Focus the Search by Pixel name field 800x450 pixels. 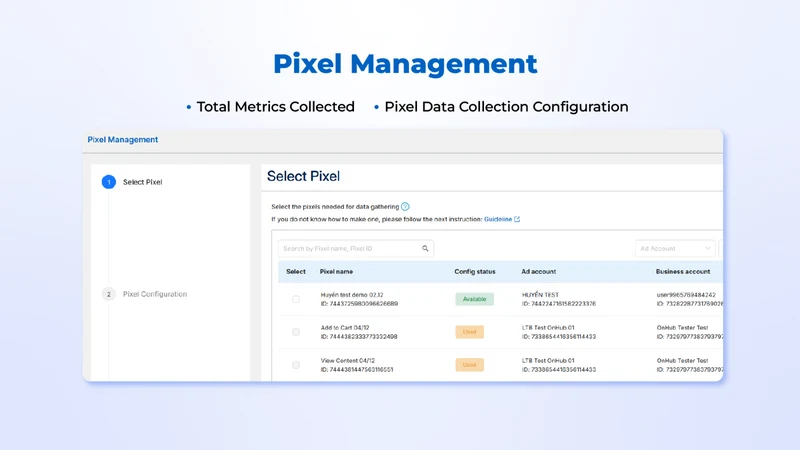tap(356, 248)
